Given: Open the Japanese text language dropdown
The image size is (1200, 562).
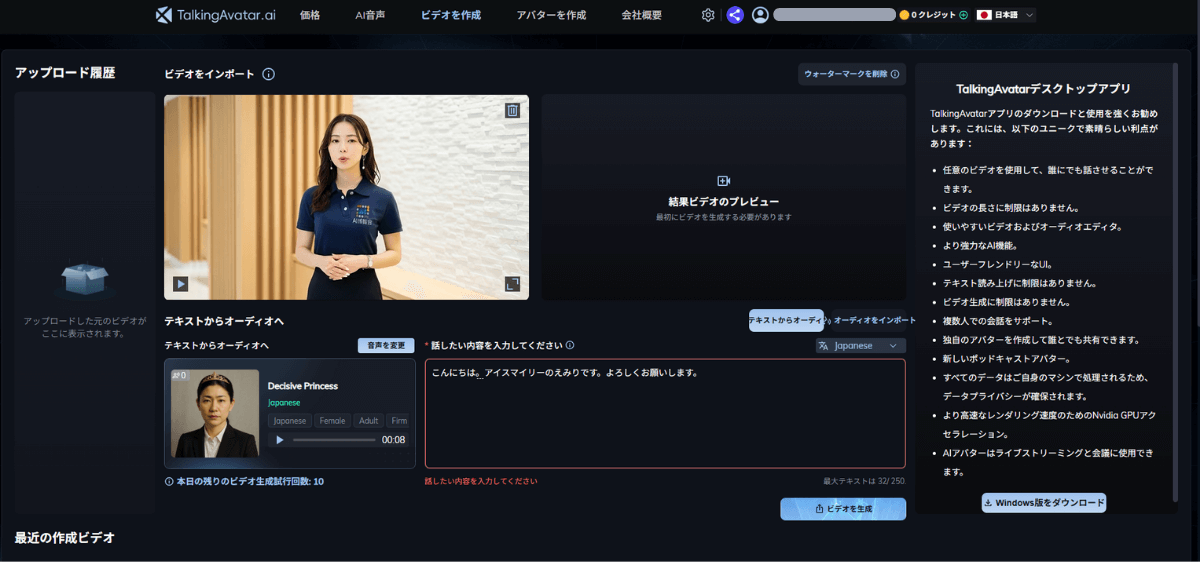Looking at the screenshot, I should [860, 345].
